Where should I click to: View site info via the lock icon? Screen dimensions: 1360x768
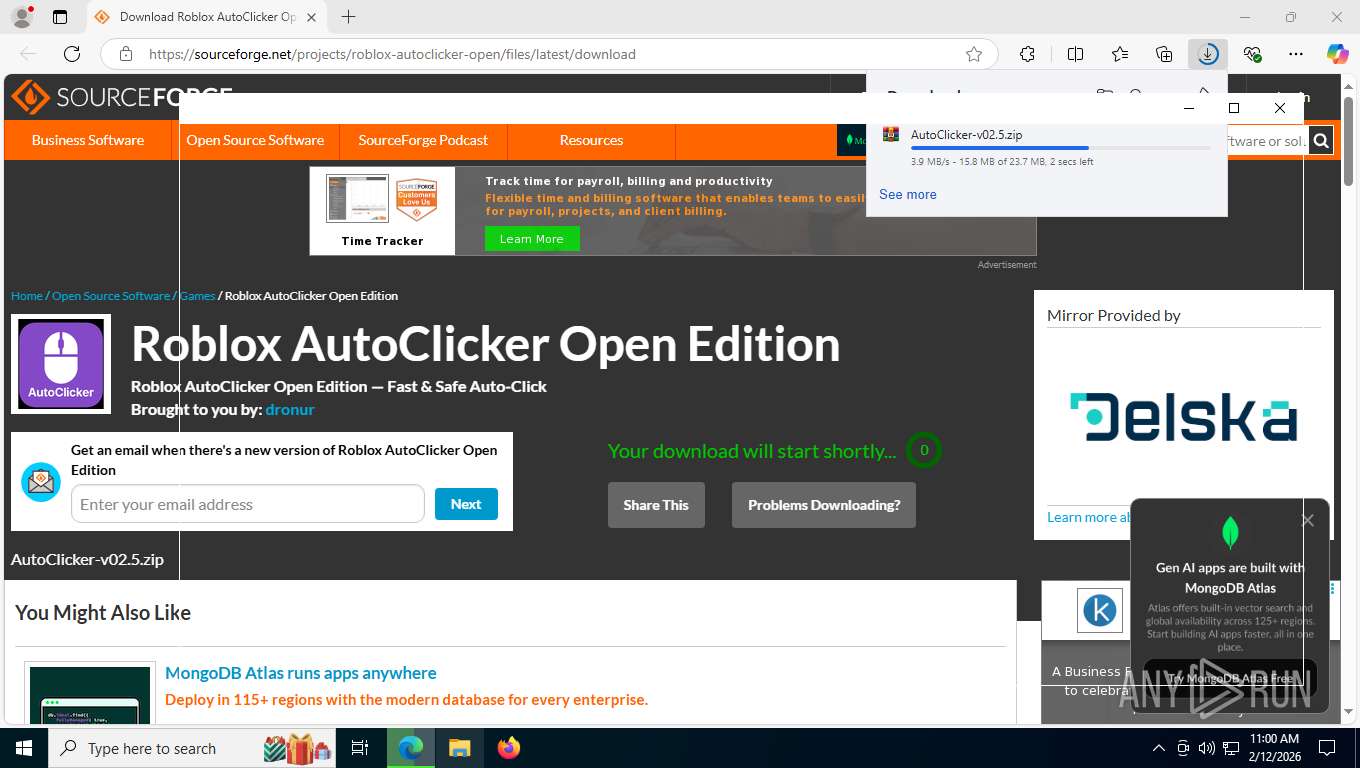click(125, 54)
